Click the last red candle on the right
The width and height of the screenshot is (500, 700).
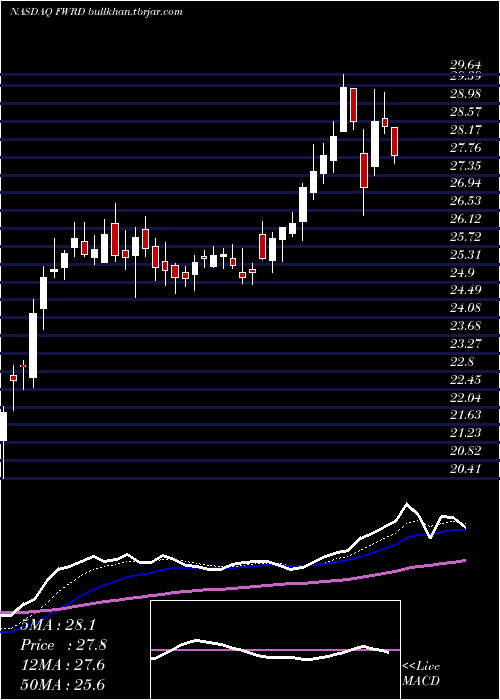point(394,142)
